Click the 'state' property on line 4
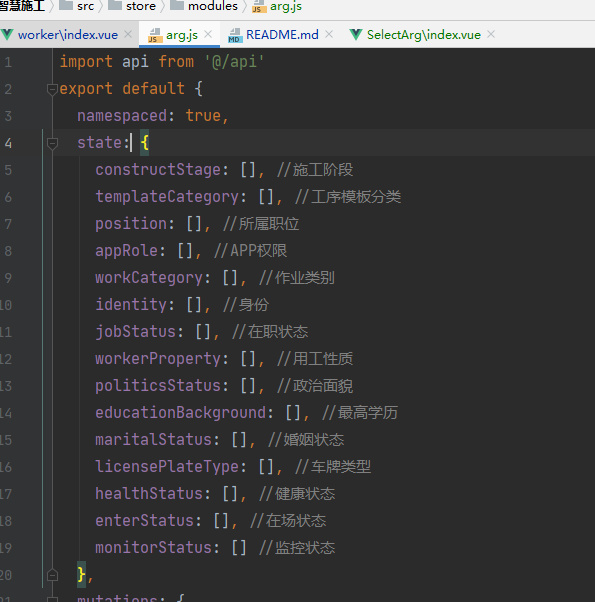The width and height of the screenshot is (595, 602). click(x=99, y=143)
